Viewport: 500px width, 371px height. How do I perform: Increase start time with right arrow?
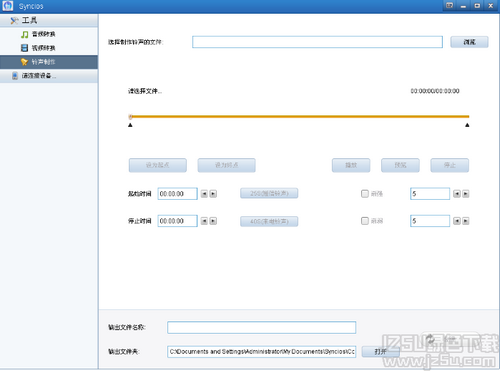click(213, 194)
